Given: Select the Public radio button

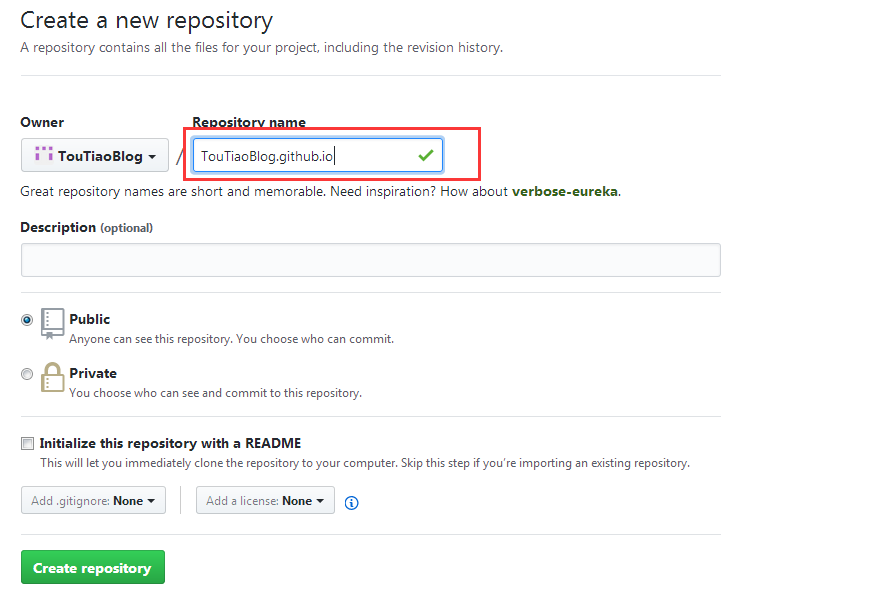Looking at the screenshot, I should point(27,320).
